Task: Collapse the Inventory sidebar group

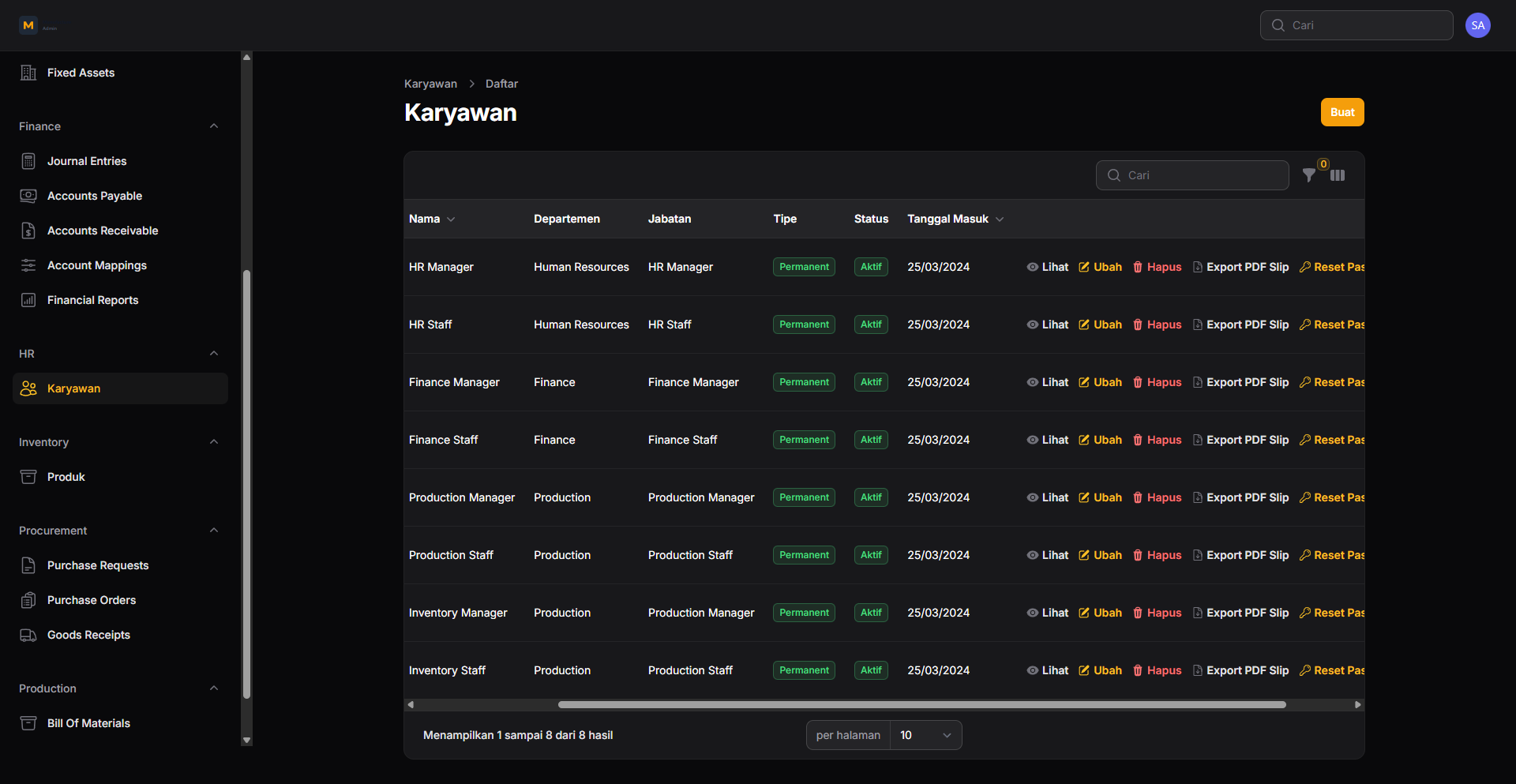Action: click(x=214, y=442)
